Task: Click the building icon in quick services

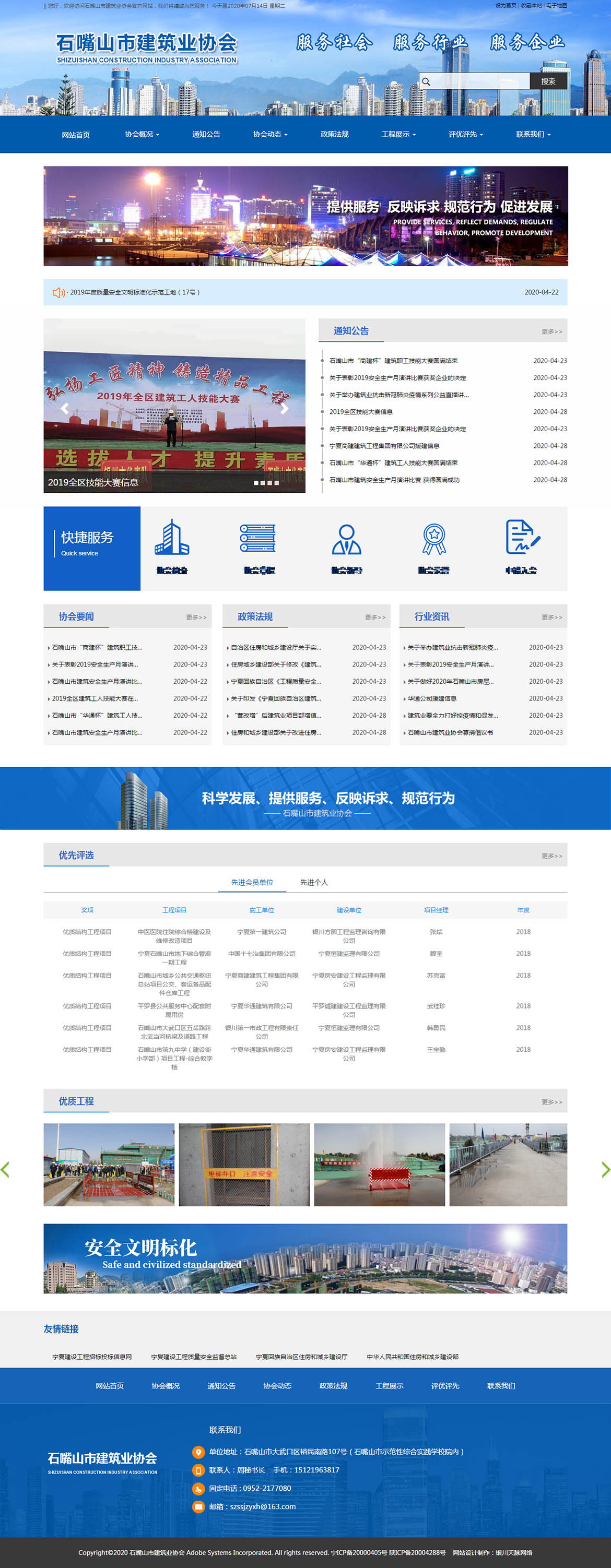Action: pyautogui.click(x=172, y=538)
